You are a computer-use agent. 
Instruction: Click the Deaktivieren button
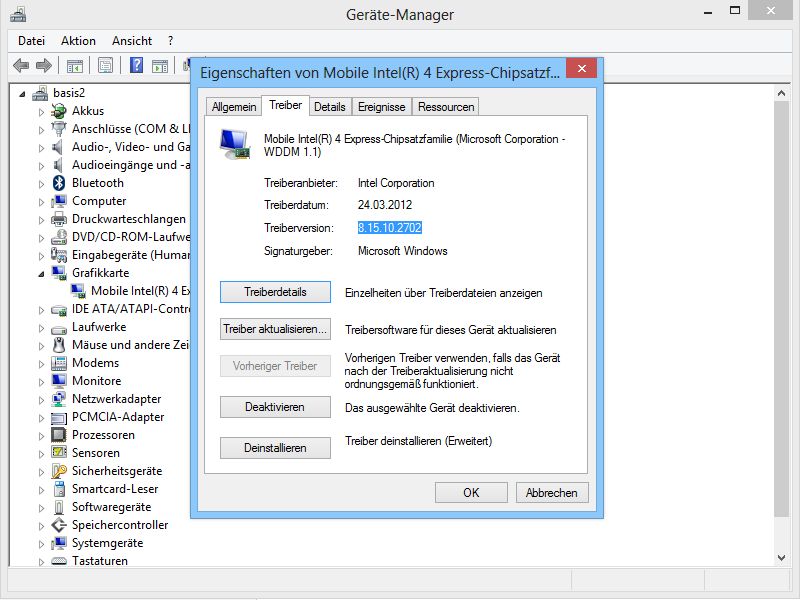[x=276, y=407]
